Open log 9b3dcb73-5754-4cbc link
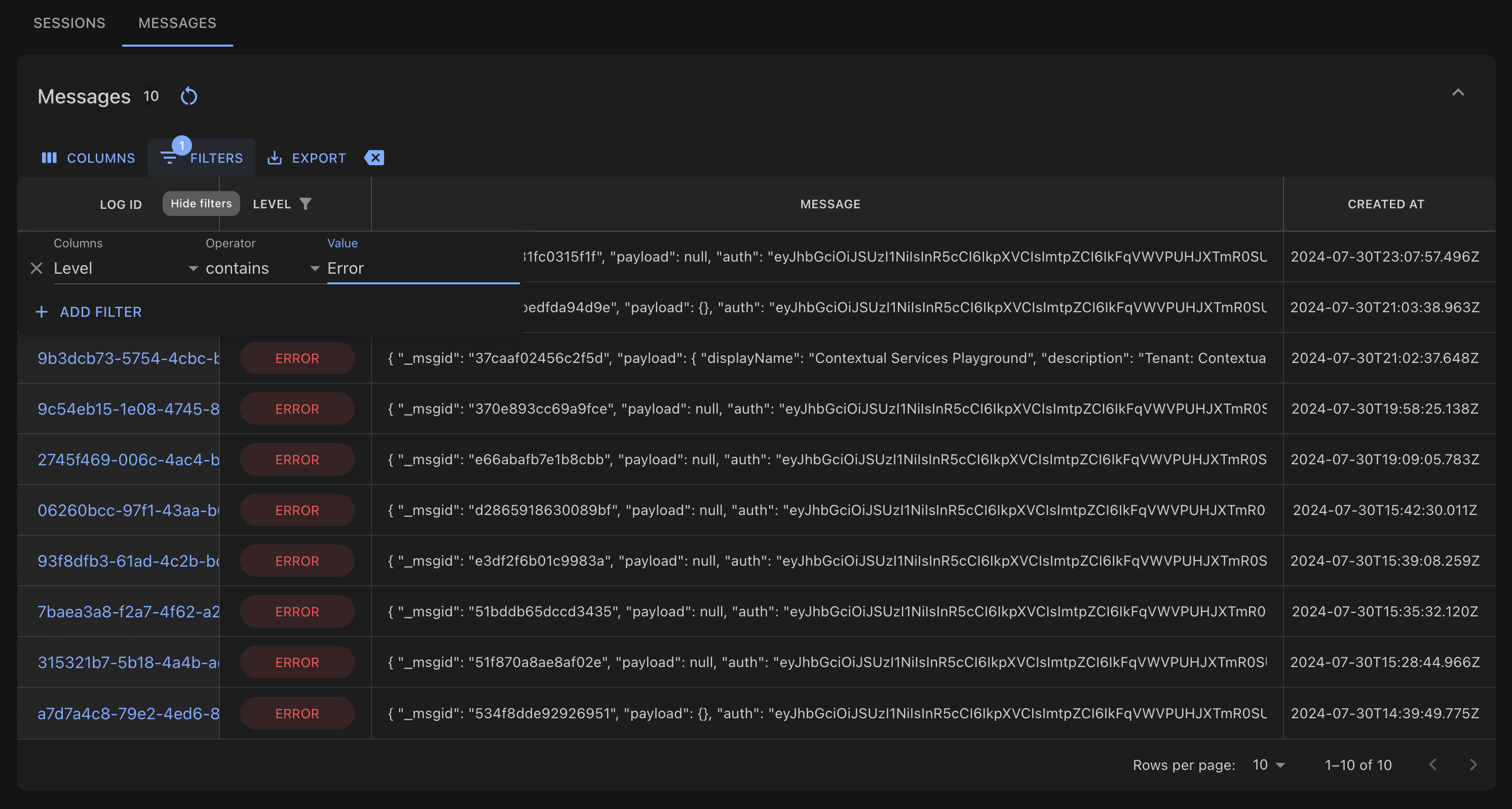 point(128,358)
